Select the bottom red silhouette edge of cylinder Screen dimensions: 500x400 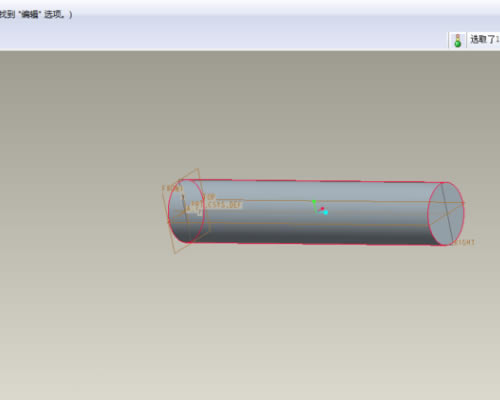click(x=317, y=244)
